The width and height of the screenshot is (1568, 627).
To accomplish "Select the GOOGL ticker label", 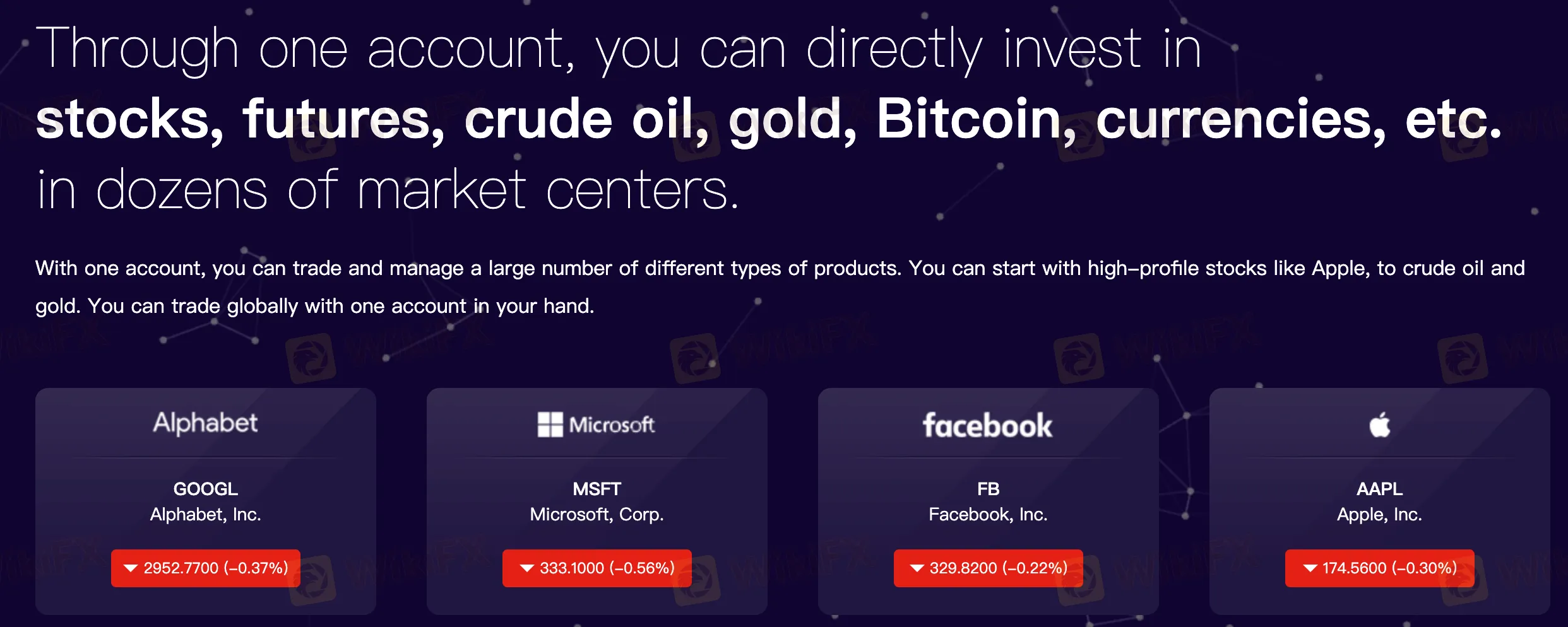I will [x=205, y=489].
